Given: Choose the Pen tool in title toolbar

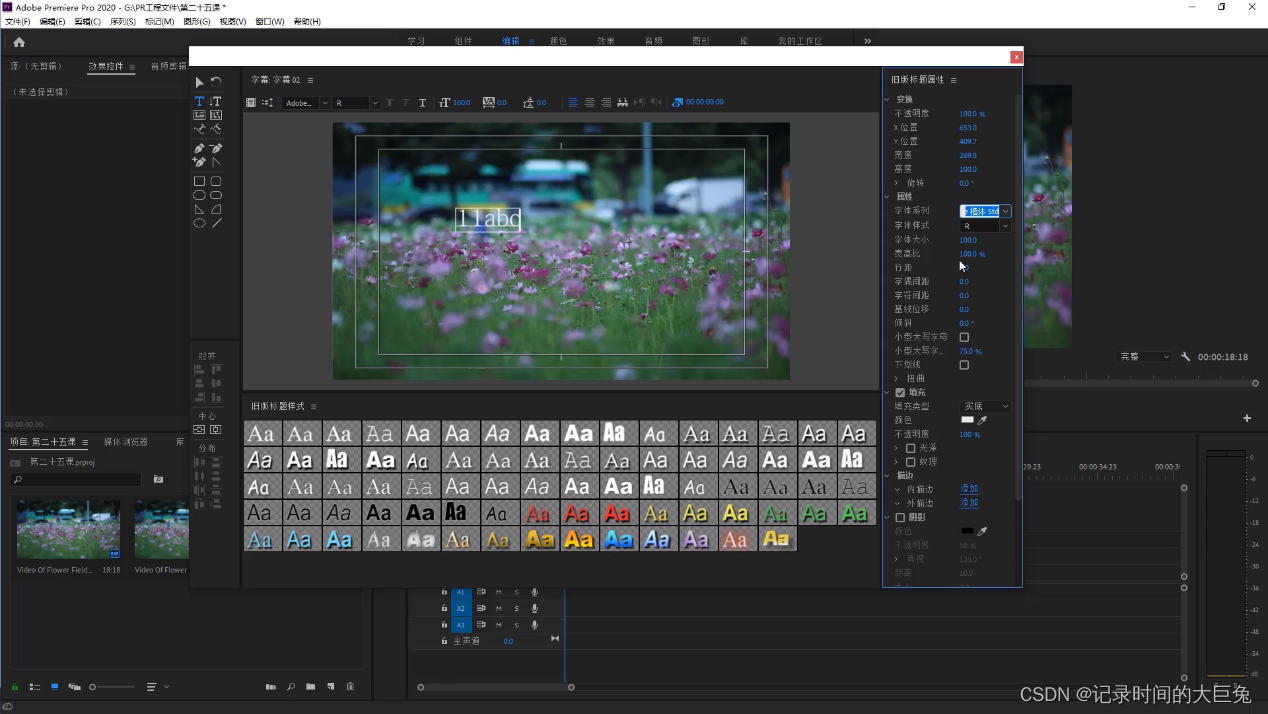Looking at the screenshot, I should (199, 148).
